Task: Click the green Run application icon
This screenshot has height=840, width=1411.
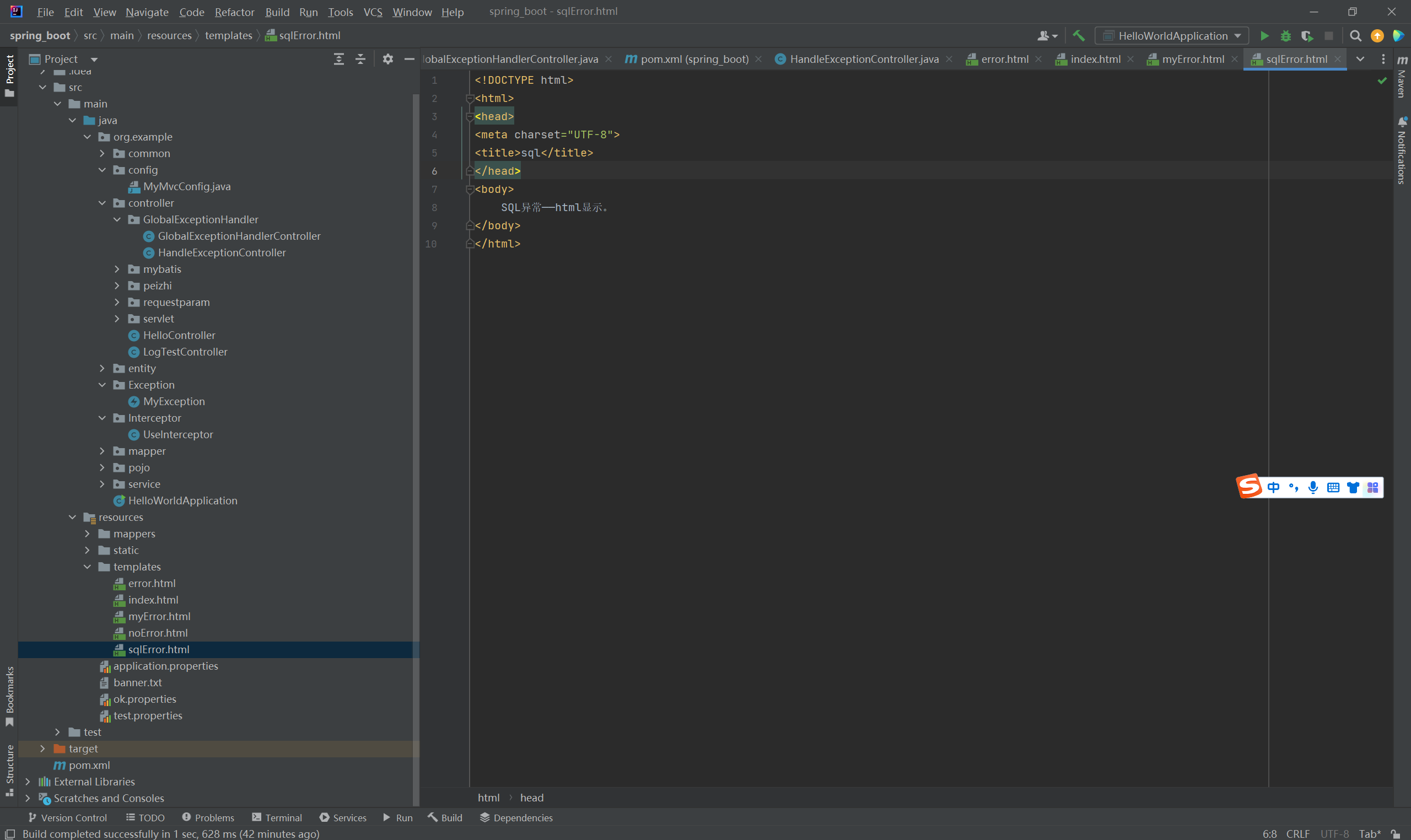Action: [1264, 36]
